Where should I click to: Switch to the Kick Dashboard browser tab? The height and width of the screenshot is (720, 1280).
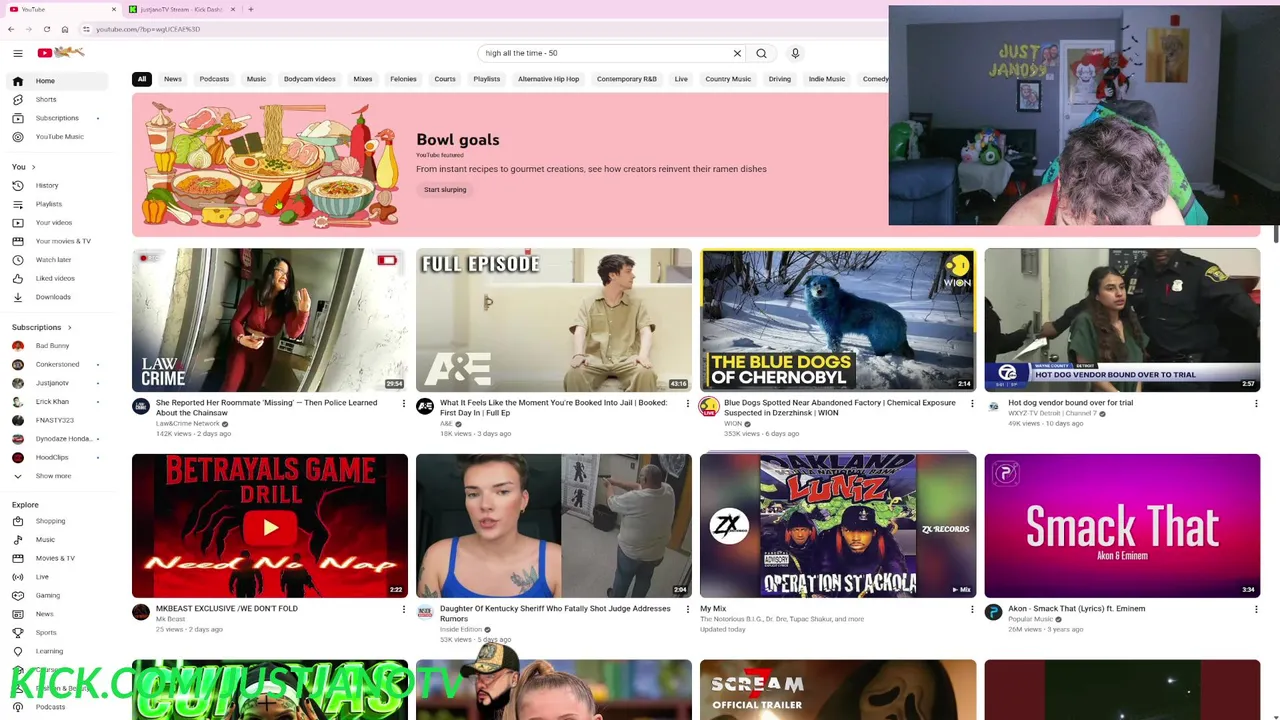click(x=182, y=9)
